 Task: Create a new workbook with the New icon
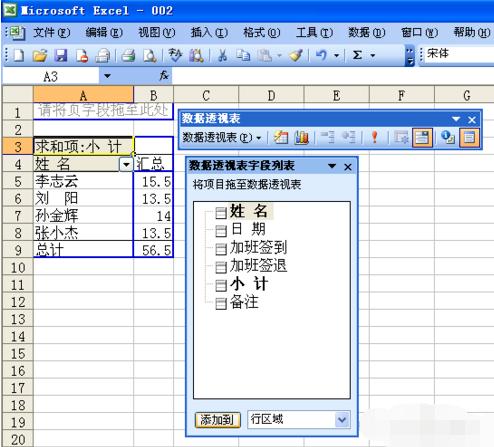click(x=18, y=56)
